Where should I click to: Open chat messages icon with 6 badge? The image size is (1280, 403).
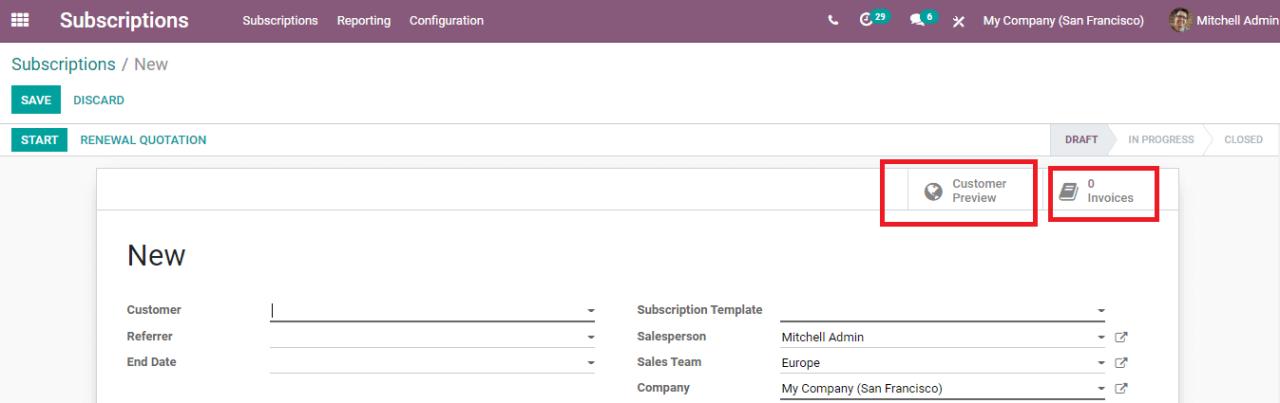[x=919, y=20]
